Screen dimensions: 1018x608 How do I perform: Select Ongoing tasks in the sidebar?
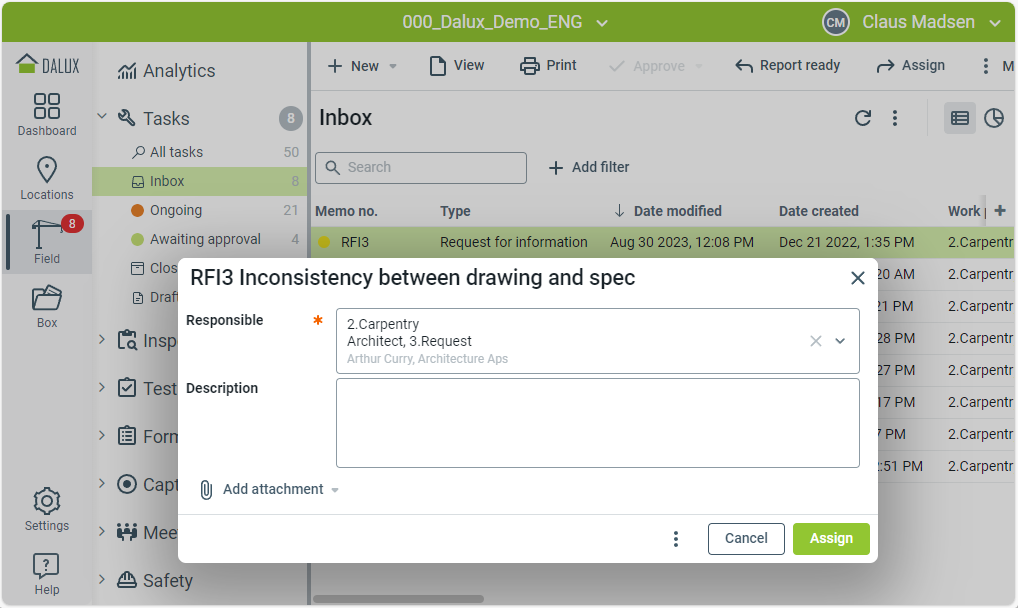click(176, 210)
